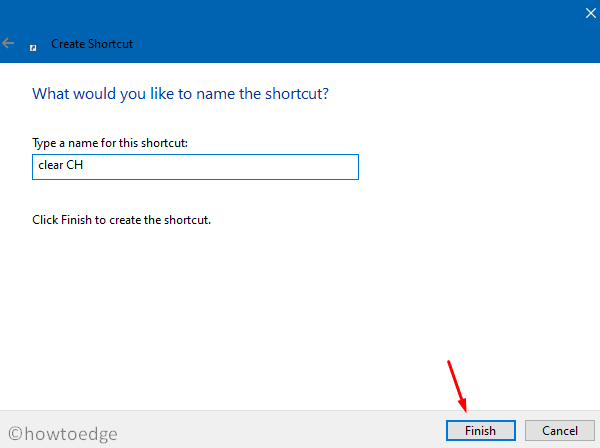This screenshot has width=600, height=448.
Task: Click text 'Click Finish to create the shortcut.'
Action: [121, 220]
